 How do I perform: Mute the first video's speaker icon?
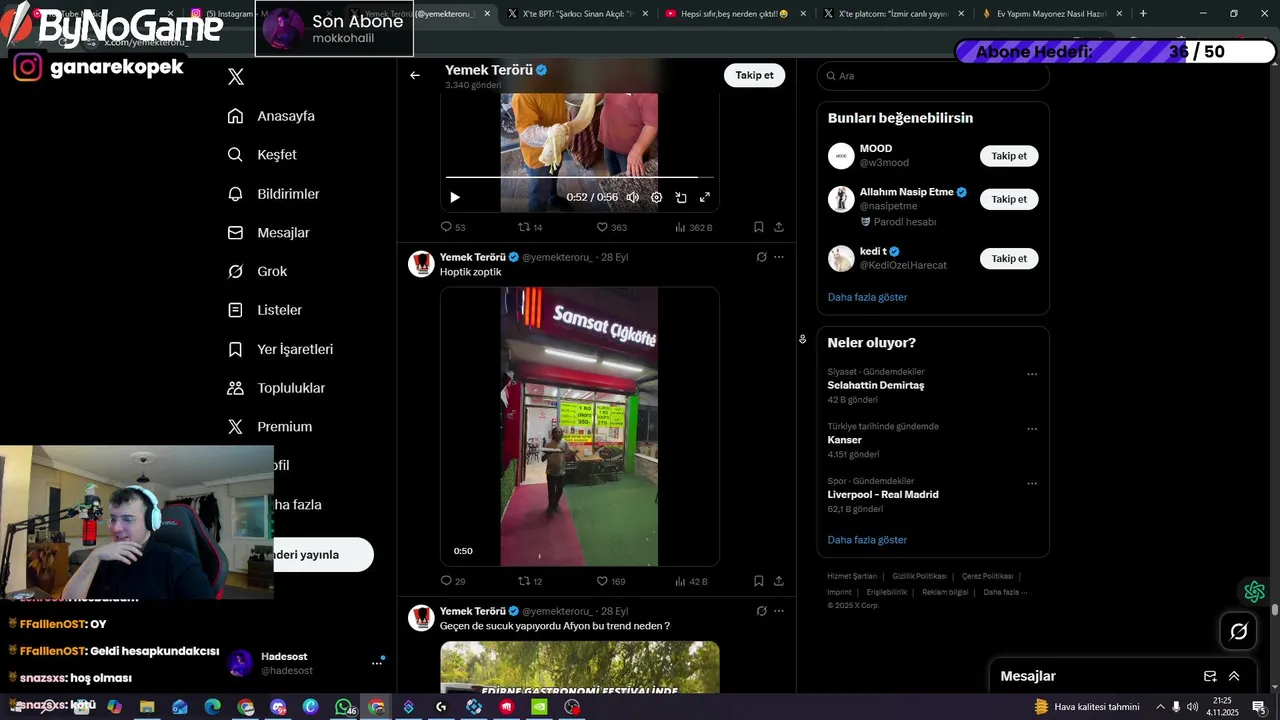pyautogui.click(x=632, y=197)
